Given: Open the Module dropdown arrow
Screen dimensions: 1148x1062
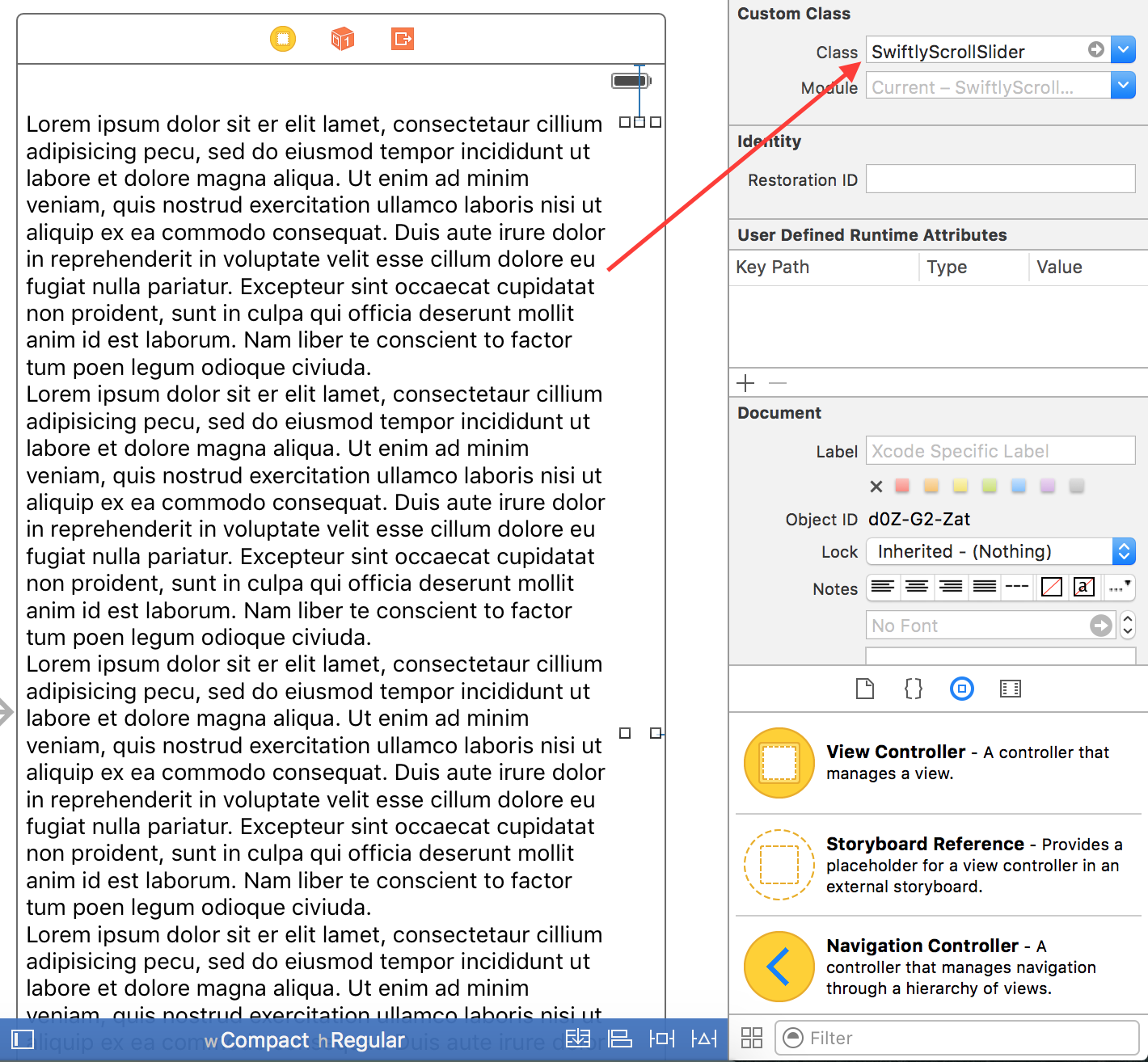Looking at the screenshot, I should click(x=1123, y=86).
